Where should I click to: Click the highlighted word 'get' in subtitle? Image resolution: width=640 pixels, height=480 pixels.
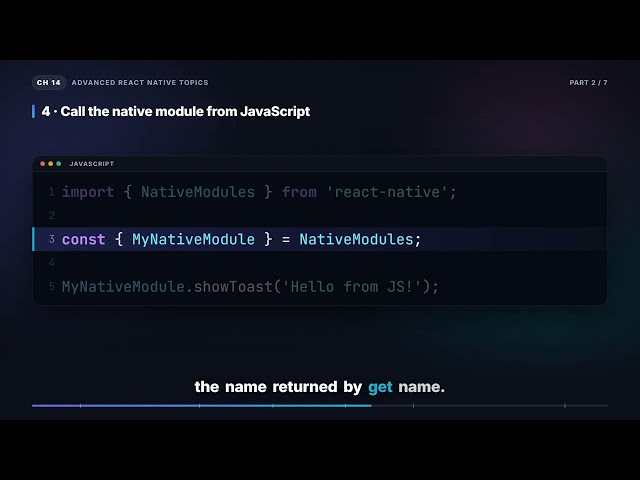pos(380,387)
